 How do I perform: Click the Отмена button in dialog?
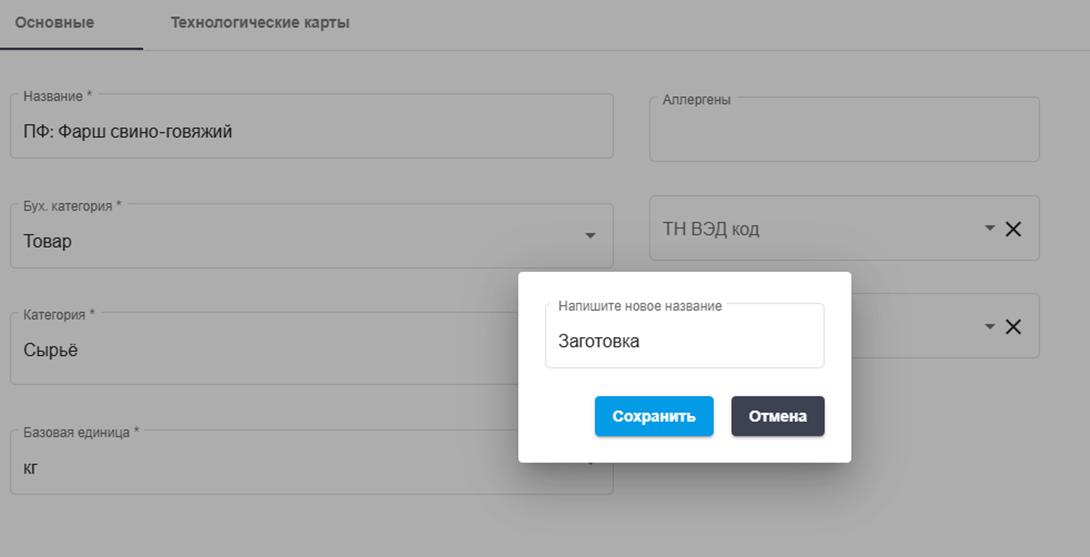point(777,416)
